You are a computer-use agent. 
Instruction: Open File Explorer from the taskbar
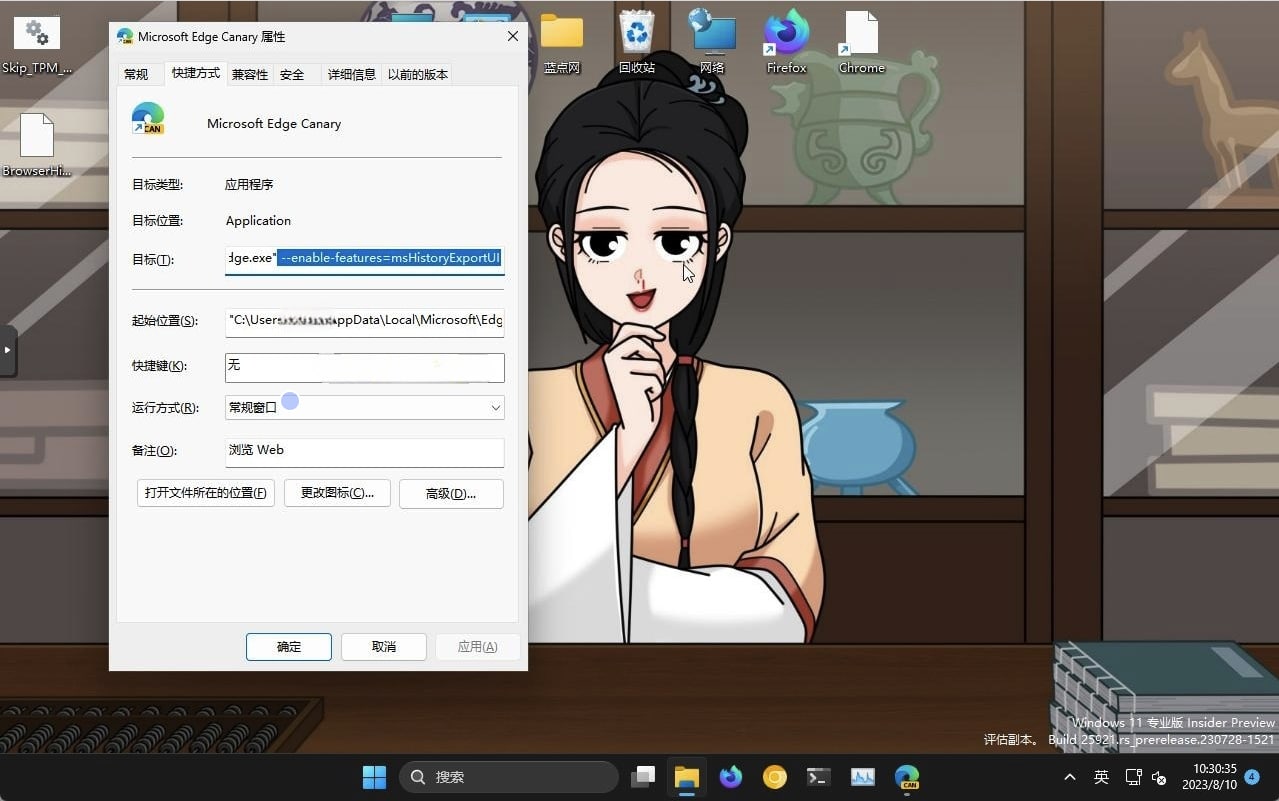pos(685,777)
